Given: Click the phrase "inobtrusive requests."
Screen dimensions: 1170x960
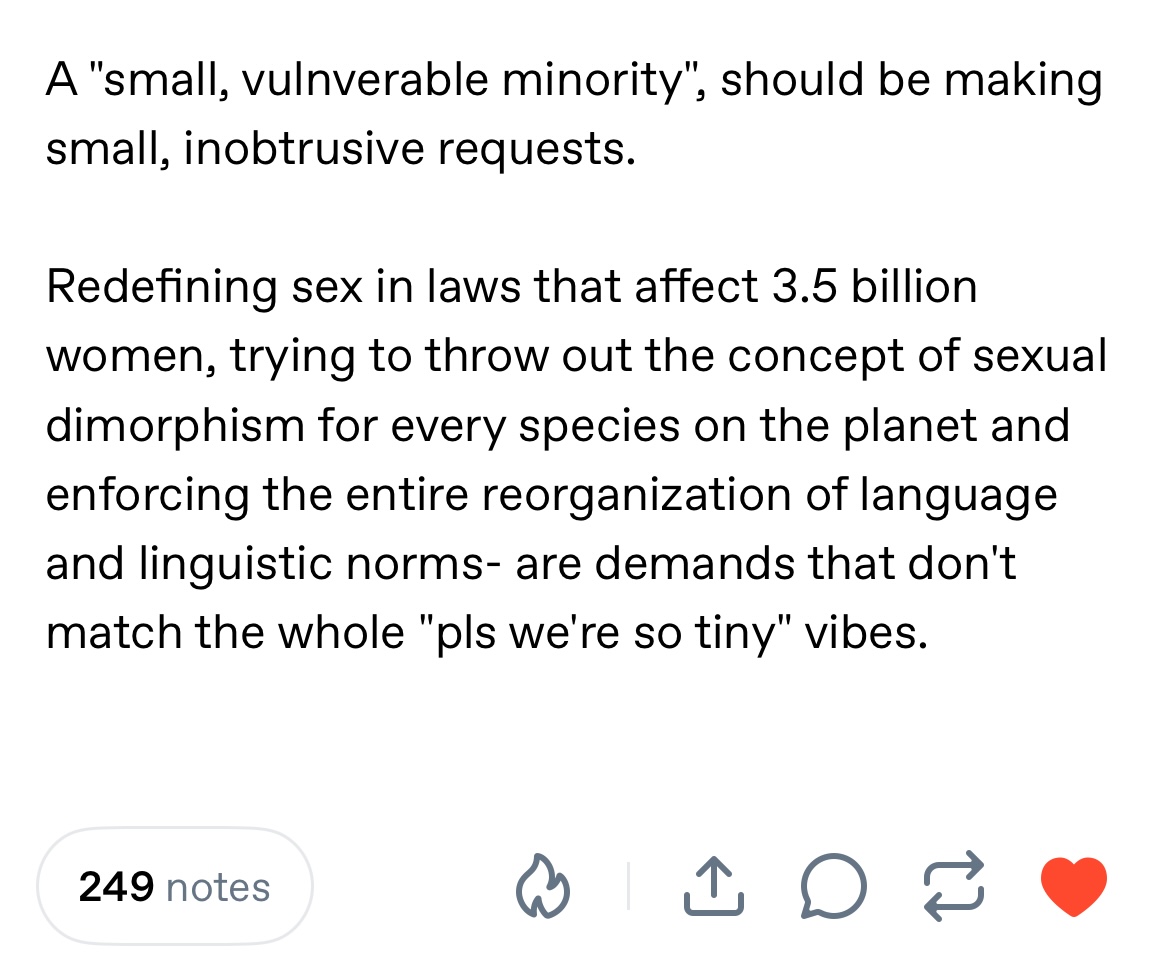Looking at the screenshot, I should click(x=410, y=148).
